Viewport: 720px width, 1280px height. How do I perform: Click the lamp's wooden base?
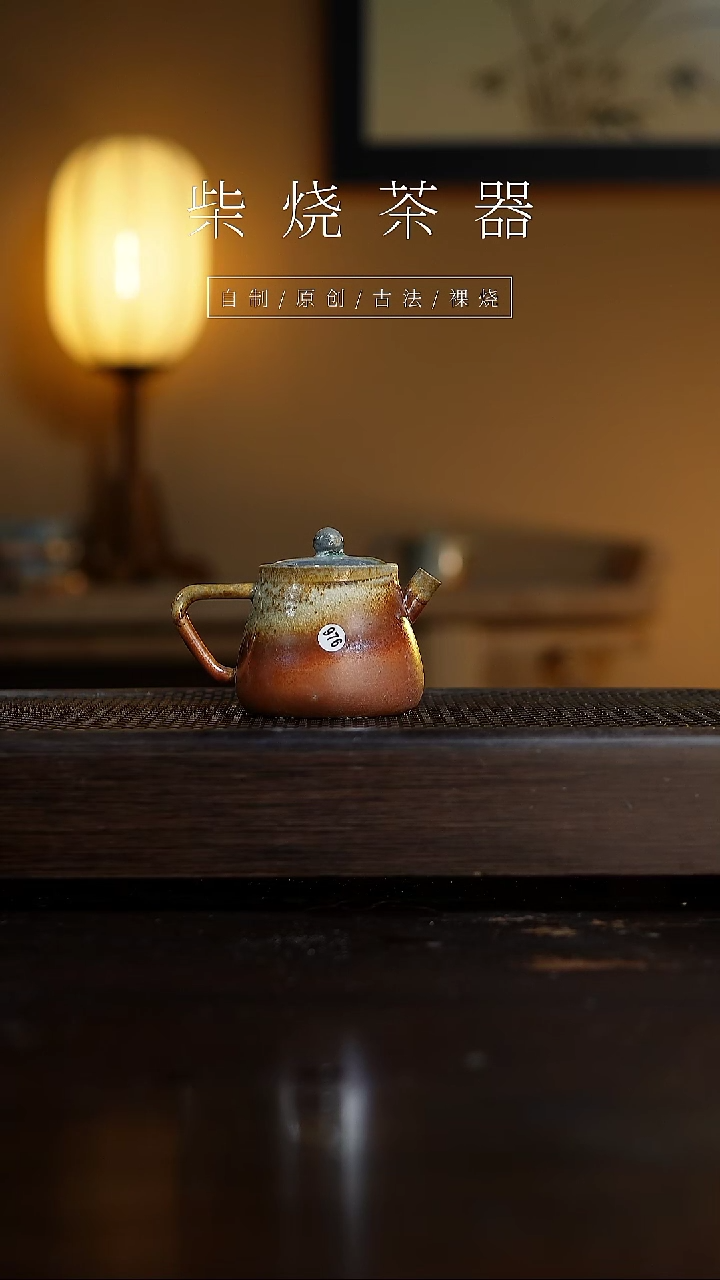click(x=125, y=480)
